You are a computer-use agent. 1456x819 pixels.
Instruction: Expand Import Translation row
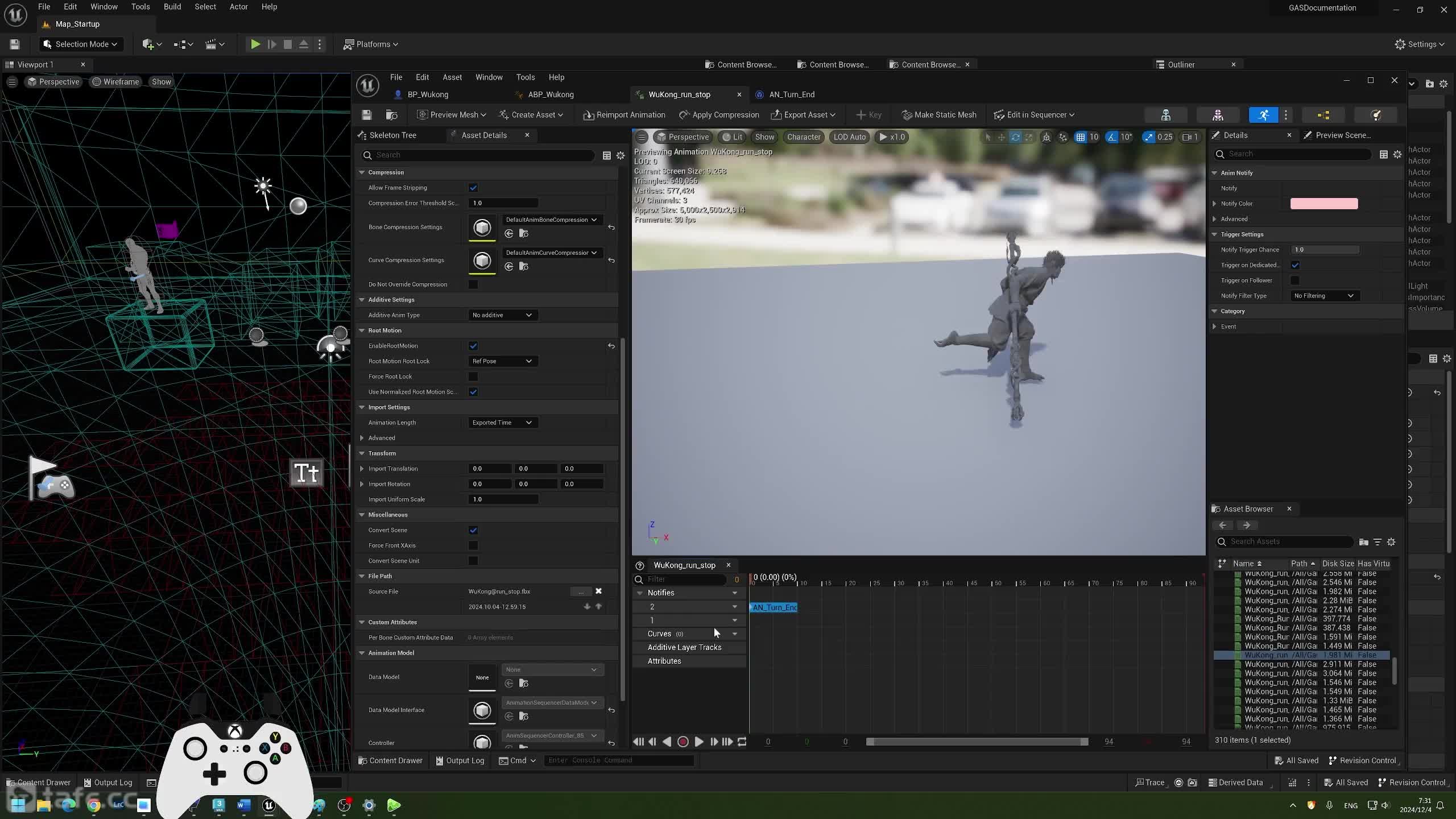pos(362,469)
